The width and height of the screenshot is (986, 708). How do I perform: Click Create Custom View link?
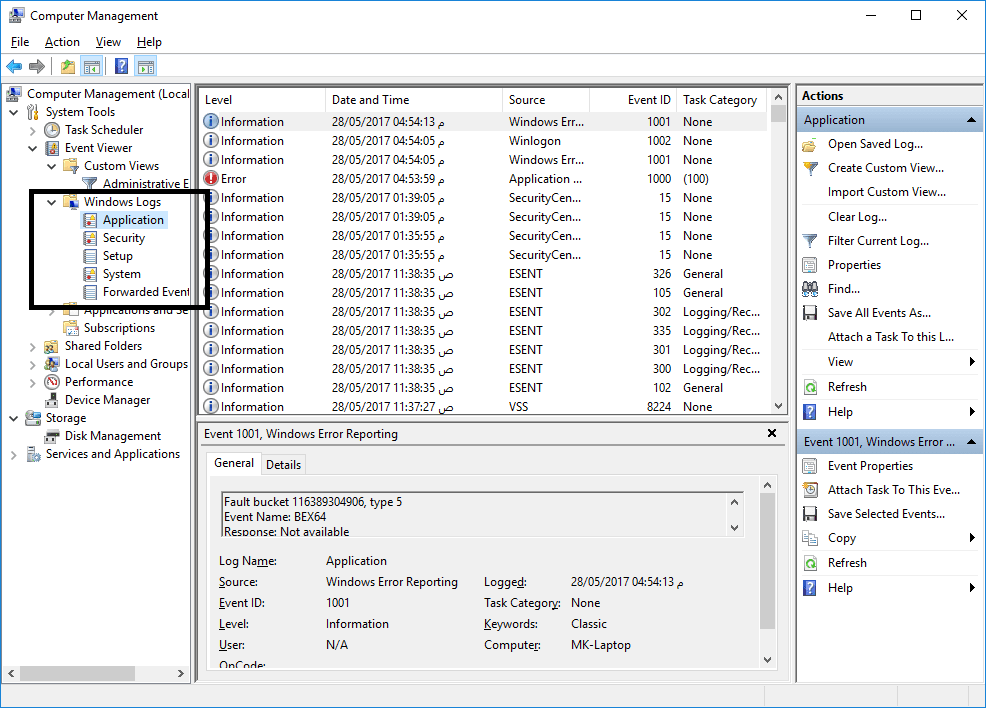point(885,168)
